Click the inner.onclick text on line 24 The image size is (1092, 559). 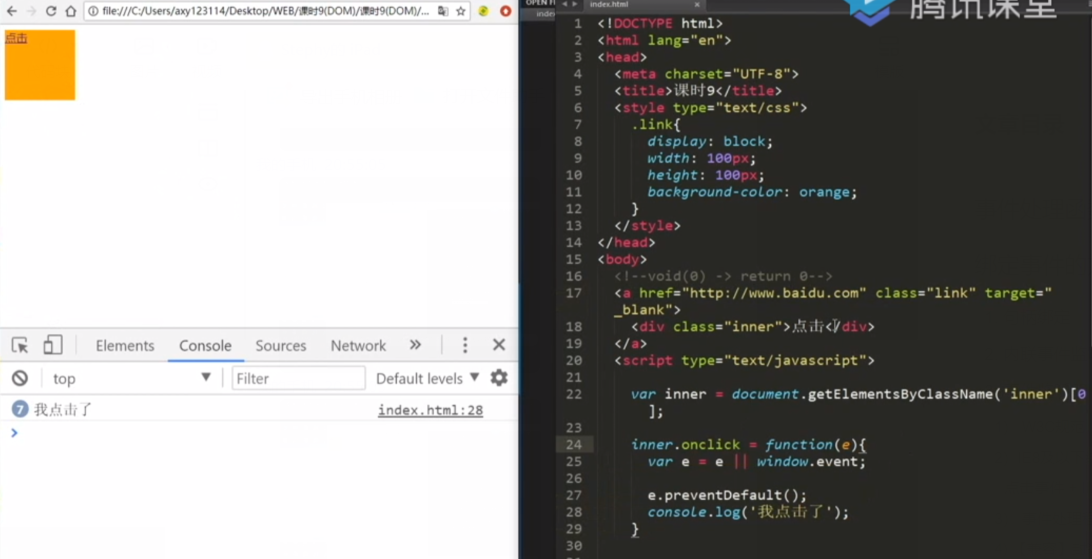[686, 445]
